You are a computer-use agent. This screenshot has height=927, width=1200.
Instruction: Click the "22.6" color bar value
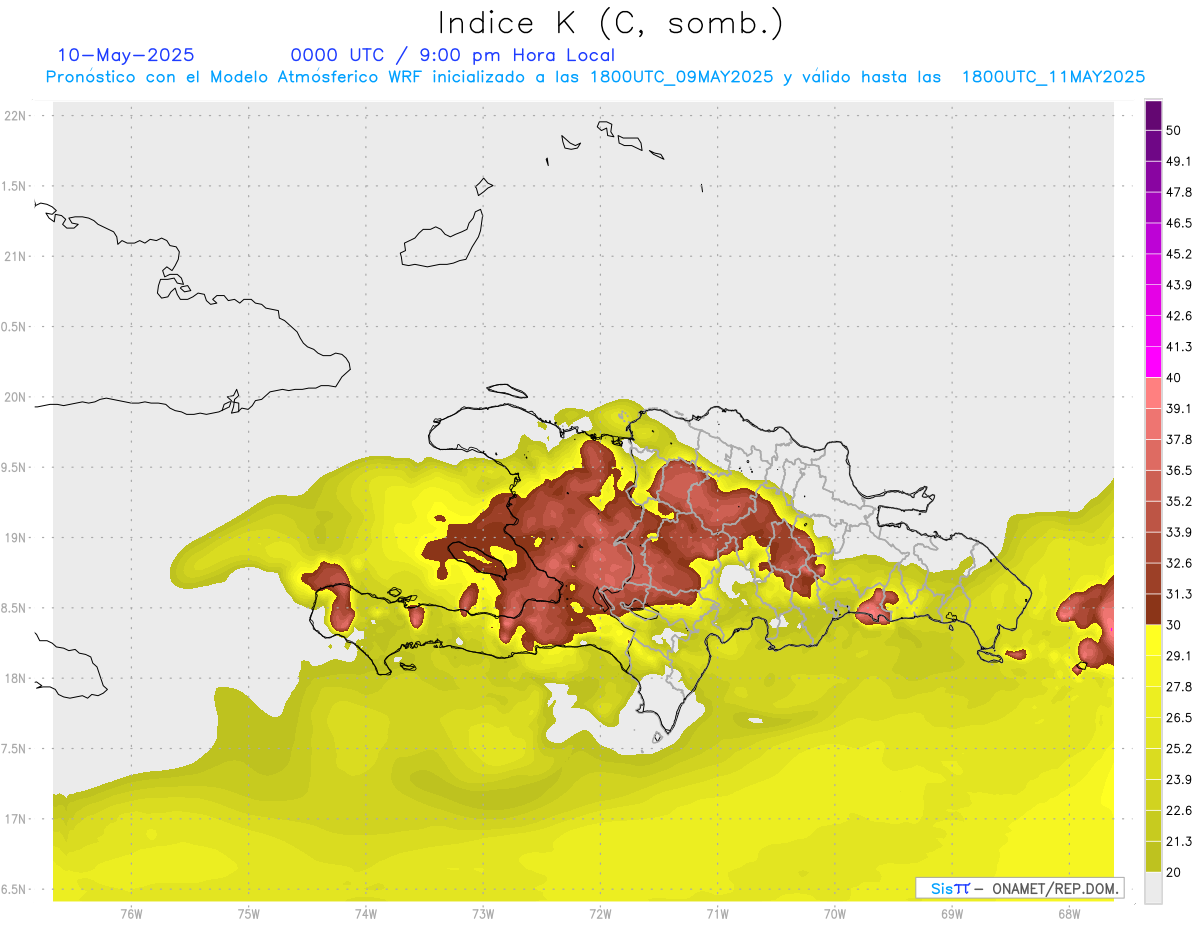point(1178,811)
